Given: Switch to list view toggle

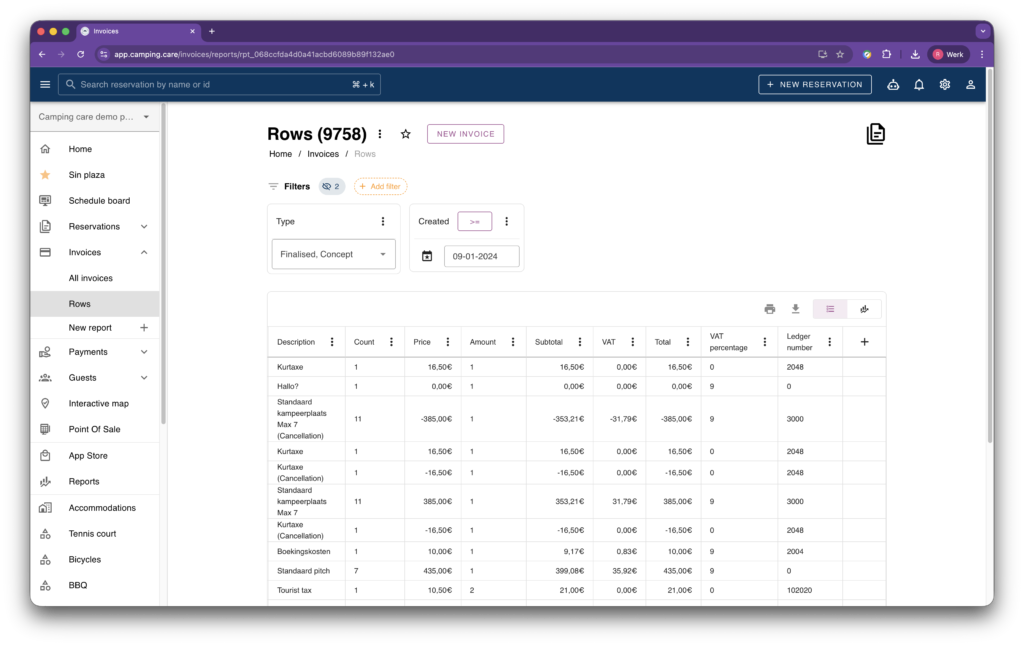Looking at the screenshot, I should click(830, 309).
